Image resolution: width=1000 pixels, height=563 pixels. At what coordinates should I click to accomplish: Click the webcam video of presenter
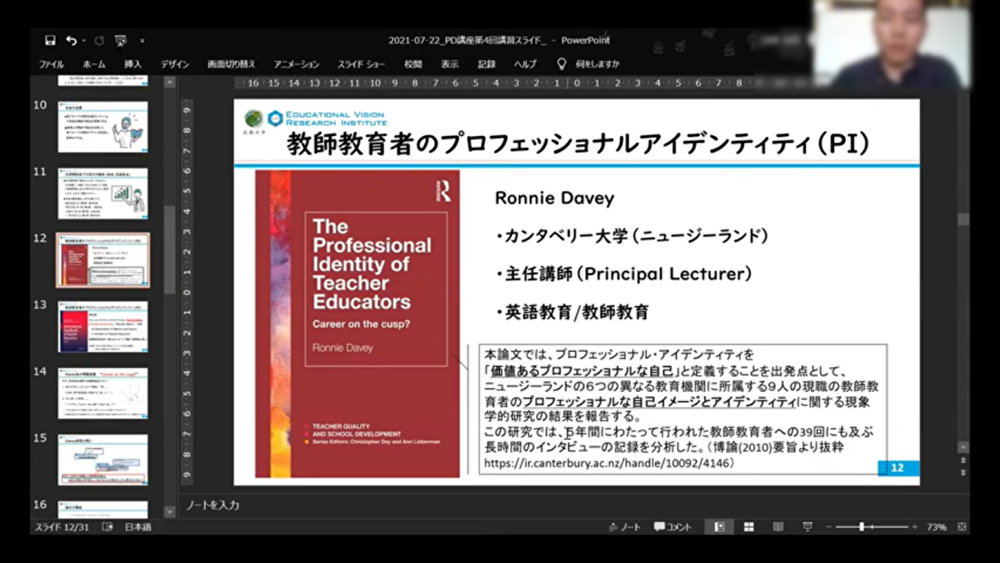point(892,45)
